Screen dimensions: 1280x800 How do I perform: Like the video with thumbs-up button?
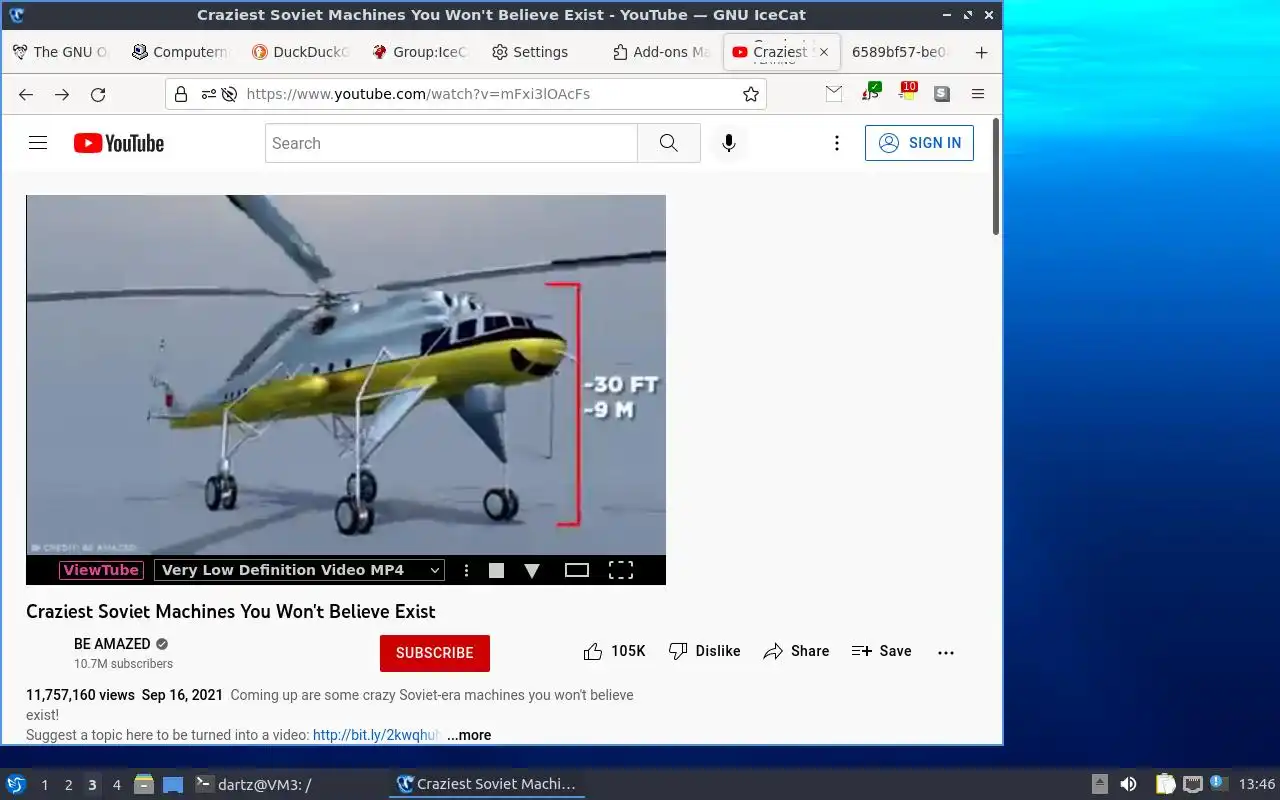[614, 651]
